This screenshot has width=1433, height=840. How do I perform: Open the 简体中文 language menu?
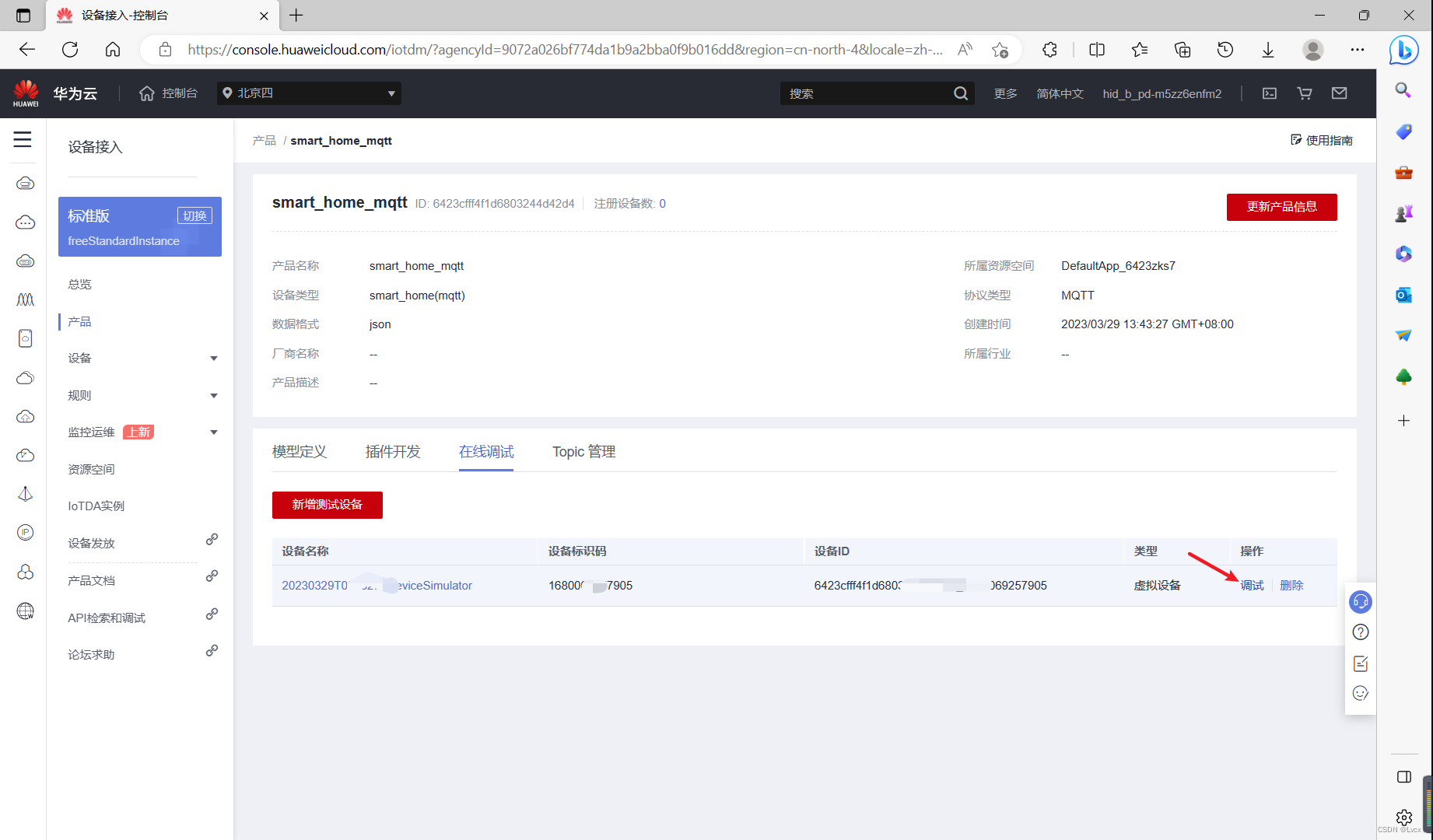point(1060,93)
